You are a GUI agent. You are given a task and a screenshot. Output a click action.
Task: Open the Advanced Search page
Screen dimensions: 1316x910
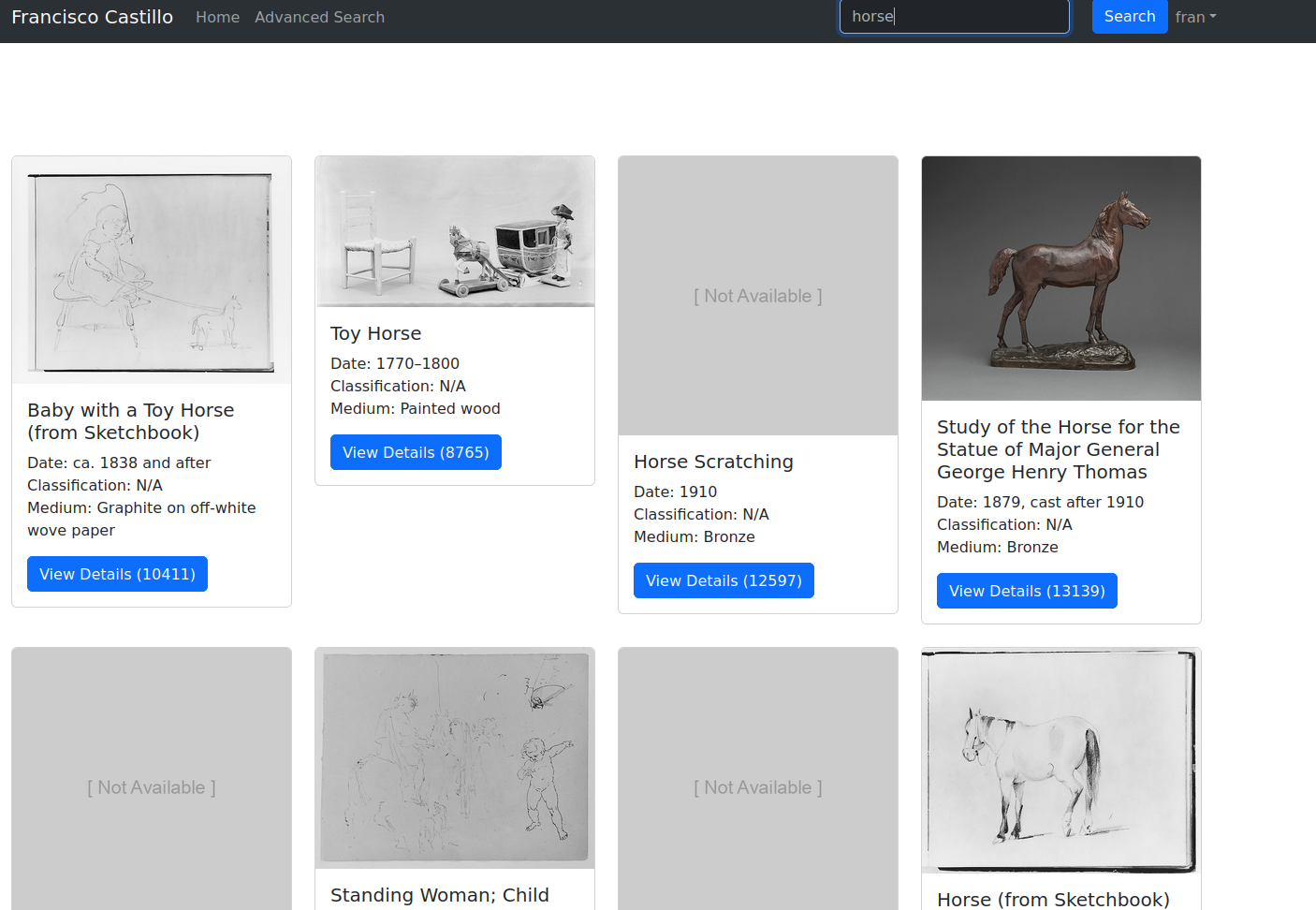(319, 17)
